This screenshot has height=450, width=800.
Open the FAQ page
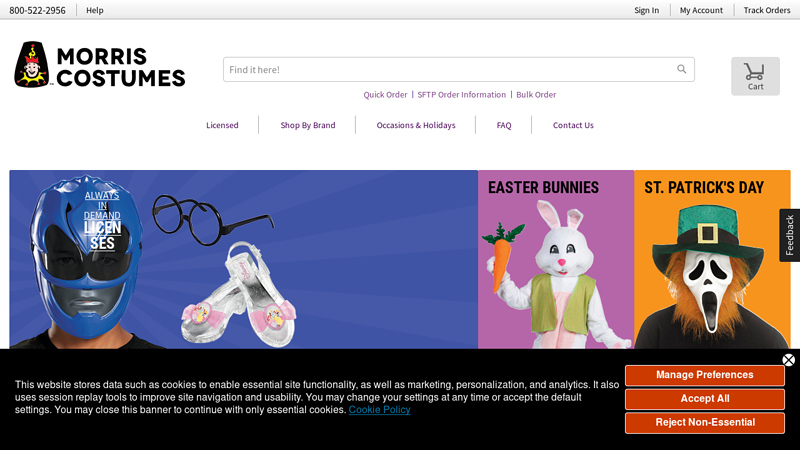pyautogui.click(x=504, y=125)
